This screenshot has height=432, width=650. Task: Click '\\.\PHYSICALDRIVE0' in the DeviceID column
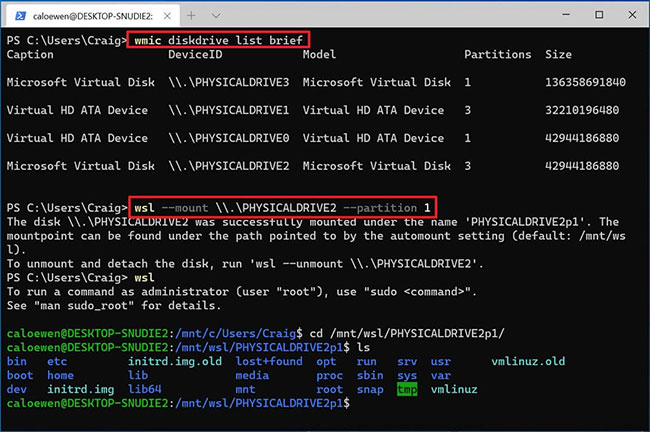click(x=229, y=138)
